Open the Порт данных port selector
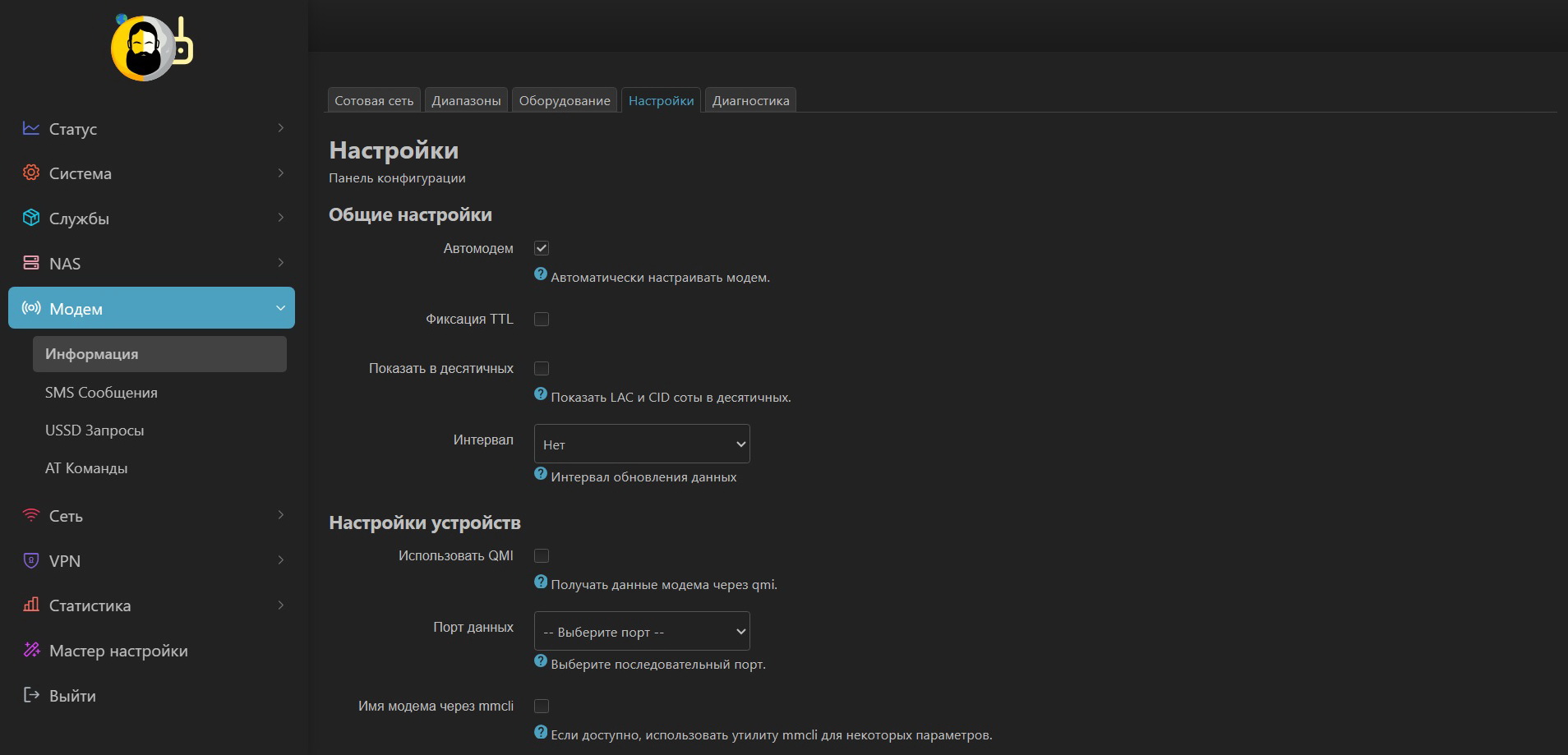 tap(642, 631)
